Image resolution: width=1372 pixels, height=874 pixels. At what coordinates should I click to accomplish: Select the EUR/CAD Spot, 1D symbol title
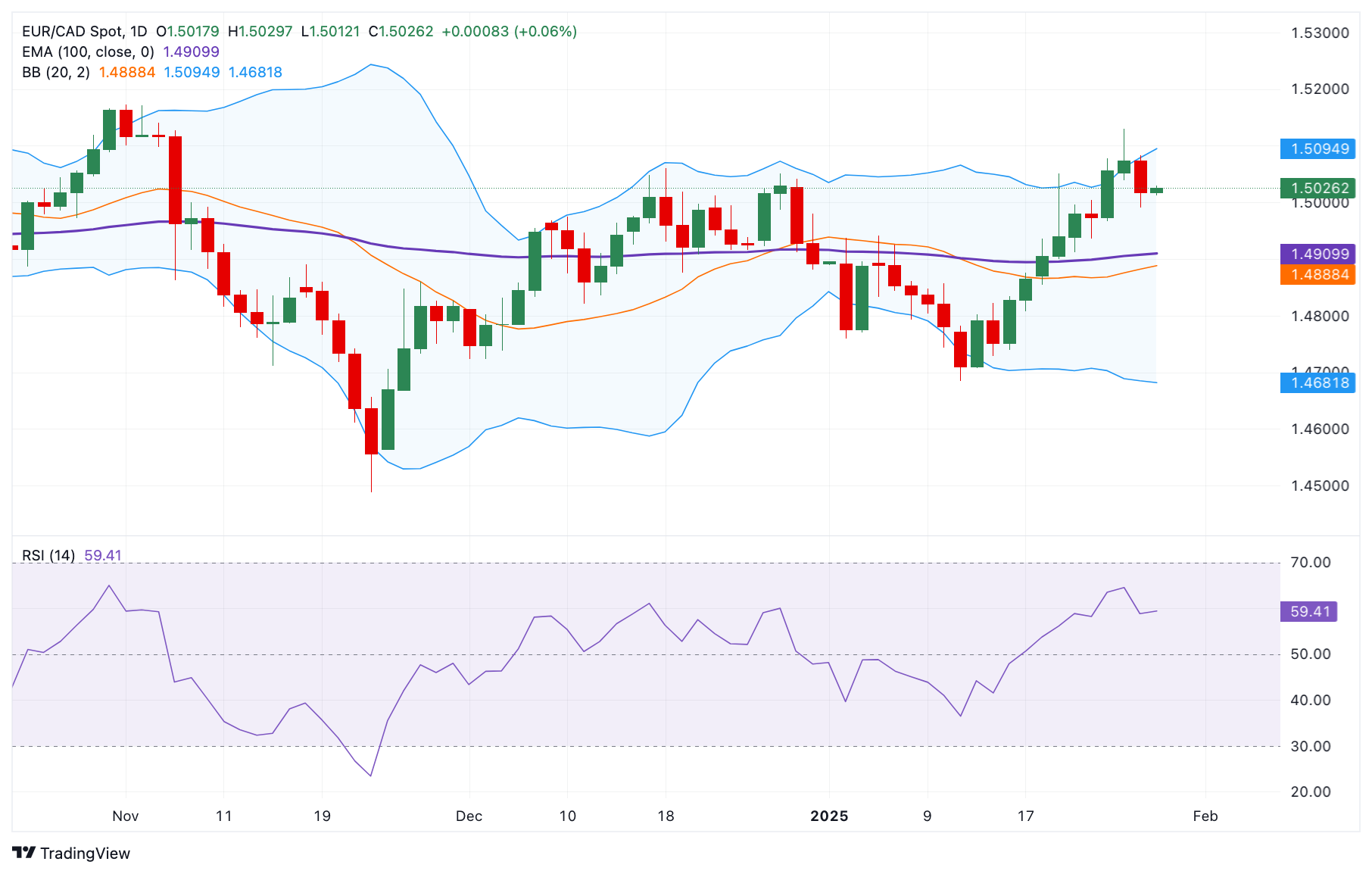[84, 32]
